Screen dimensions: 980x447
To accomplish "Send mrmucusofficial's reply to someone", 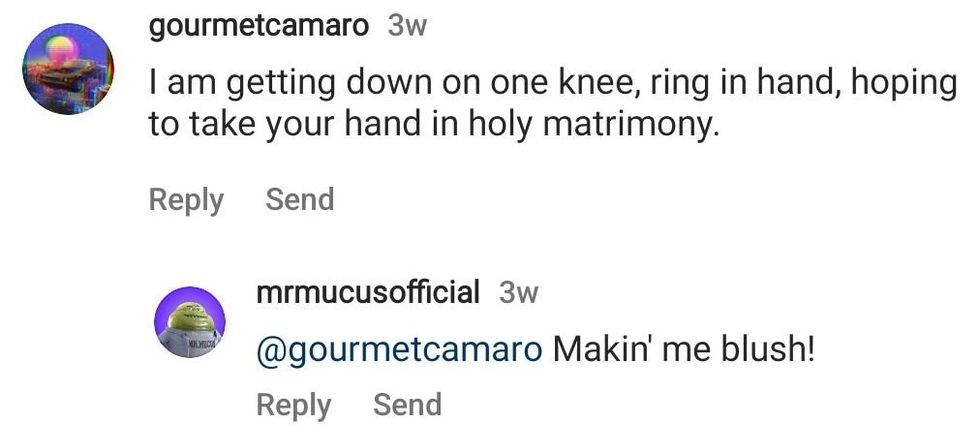I will [x=406, y=404].
